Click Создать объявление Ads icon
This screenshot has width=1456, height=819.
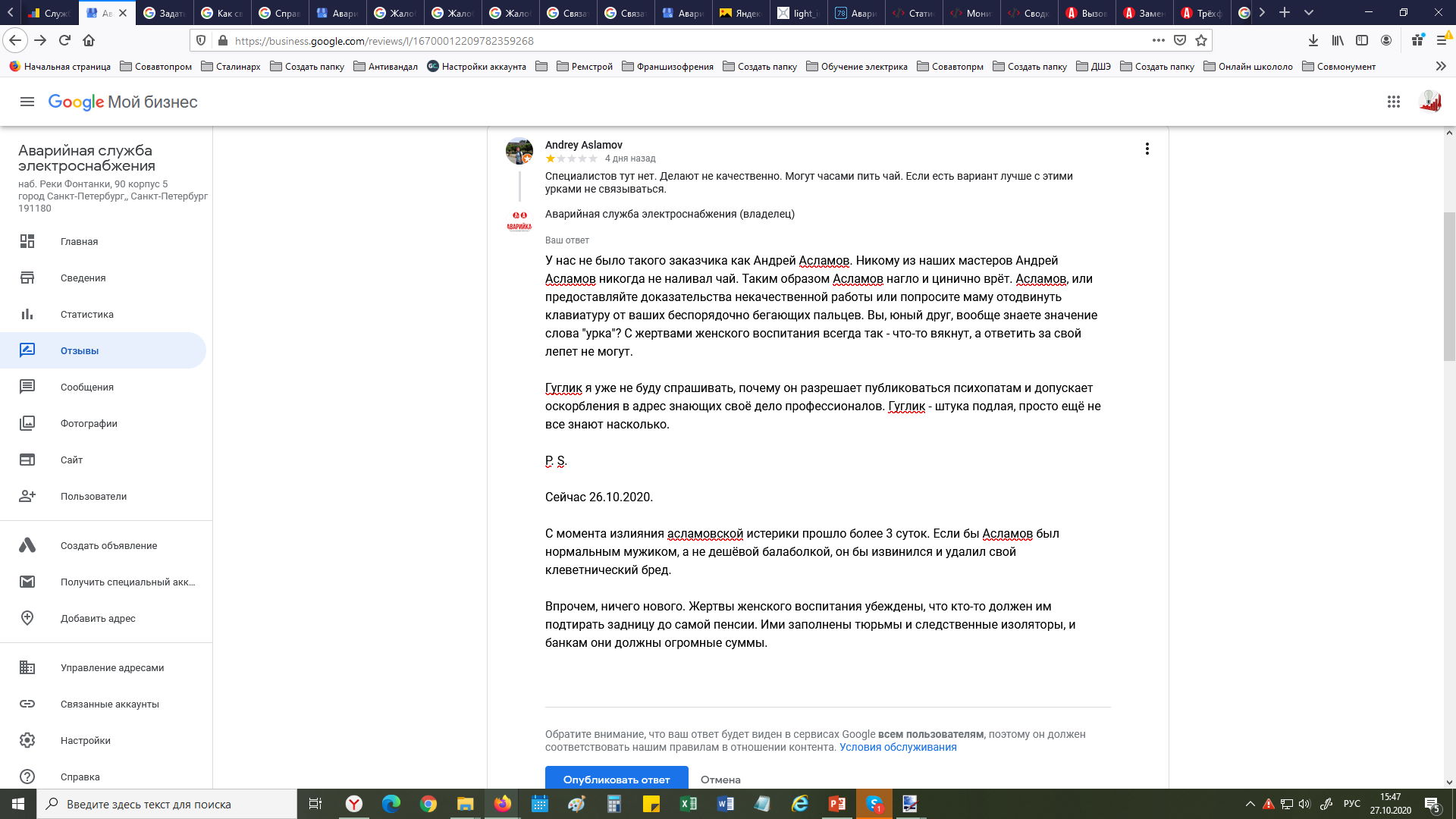tap(27, 545)
